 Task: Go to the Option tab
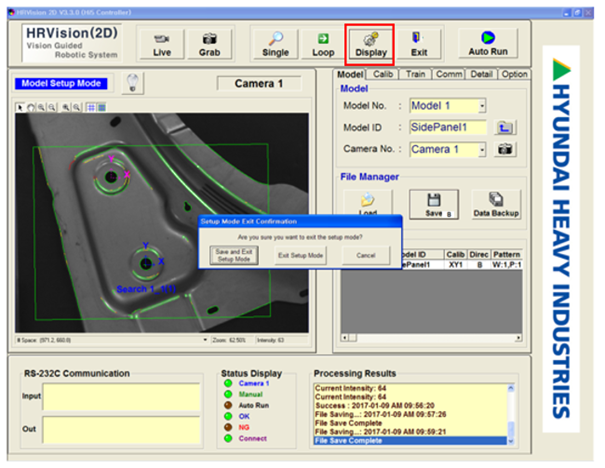514,74
